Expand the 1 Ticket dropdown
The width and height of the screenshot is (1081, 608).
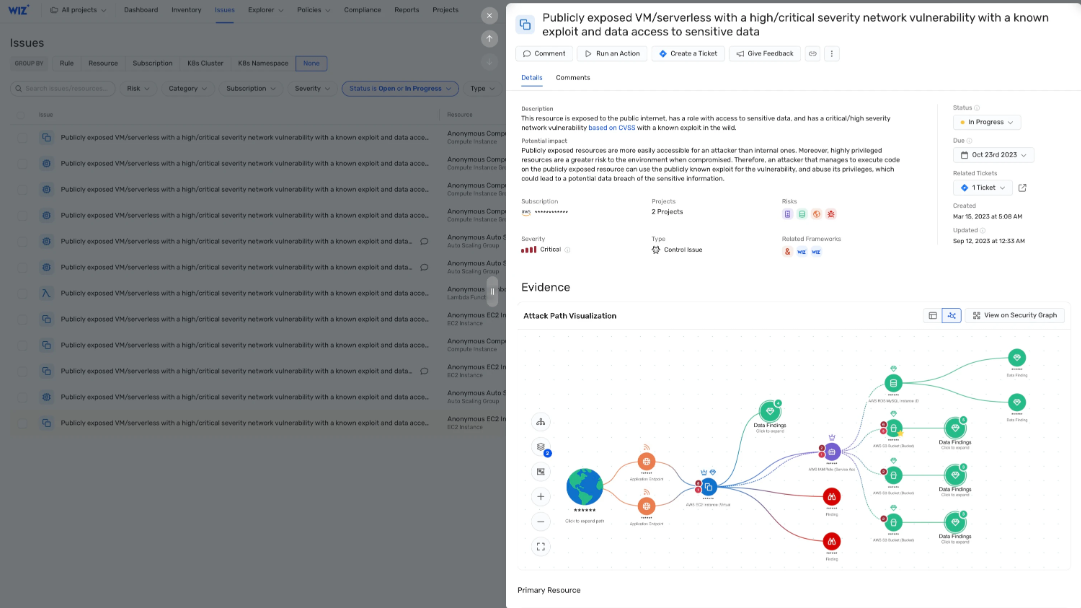click(x=983, y=187)
